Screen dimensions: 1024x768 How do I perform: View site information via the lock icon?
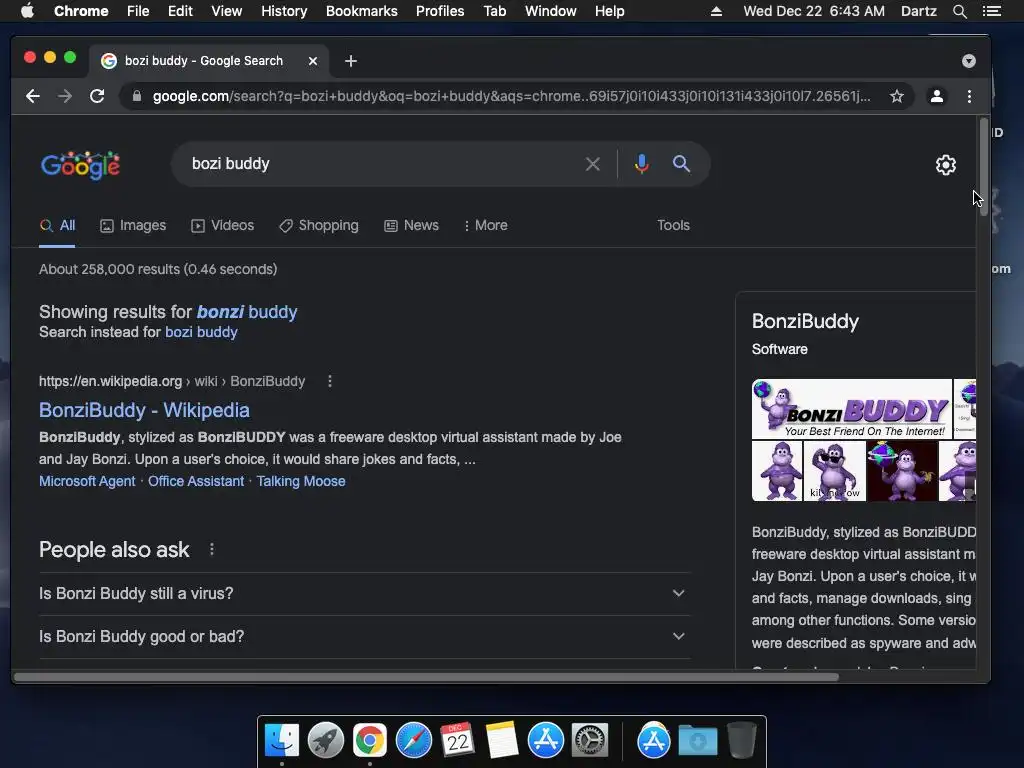point(136,96)
